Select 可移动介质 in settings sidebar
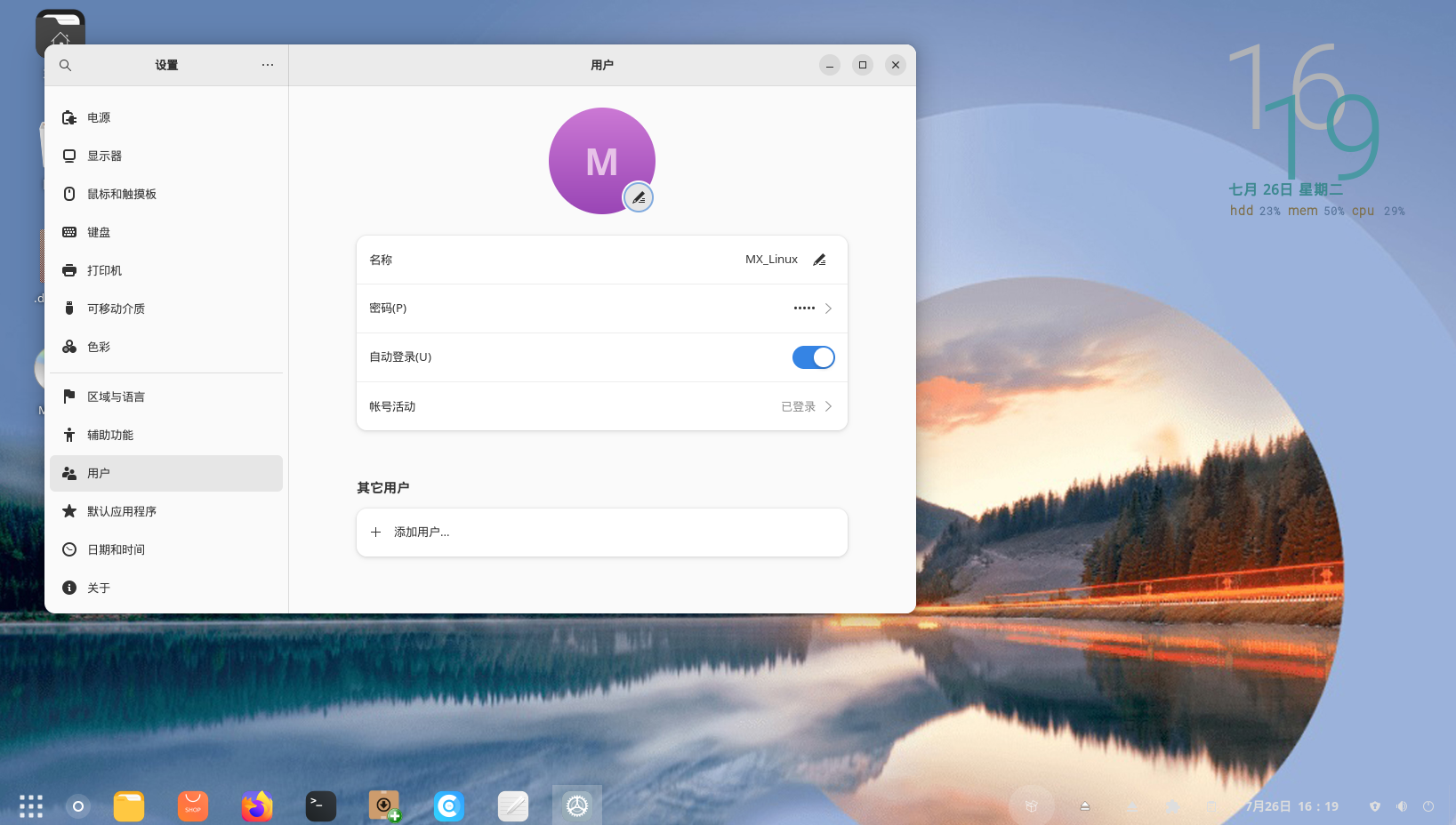The height and width of the screenshot is (825, 1456). coord(166,308)
